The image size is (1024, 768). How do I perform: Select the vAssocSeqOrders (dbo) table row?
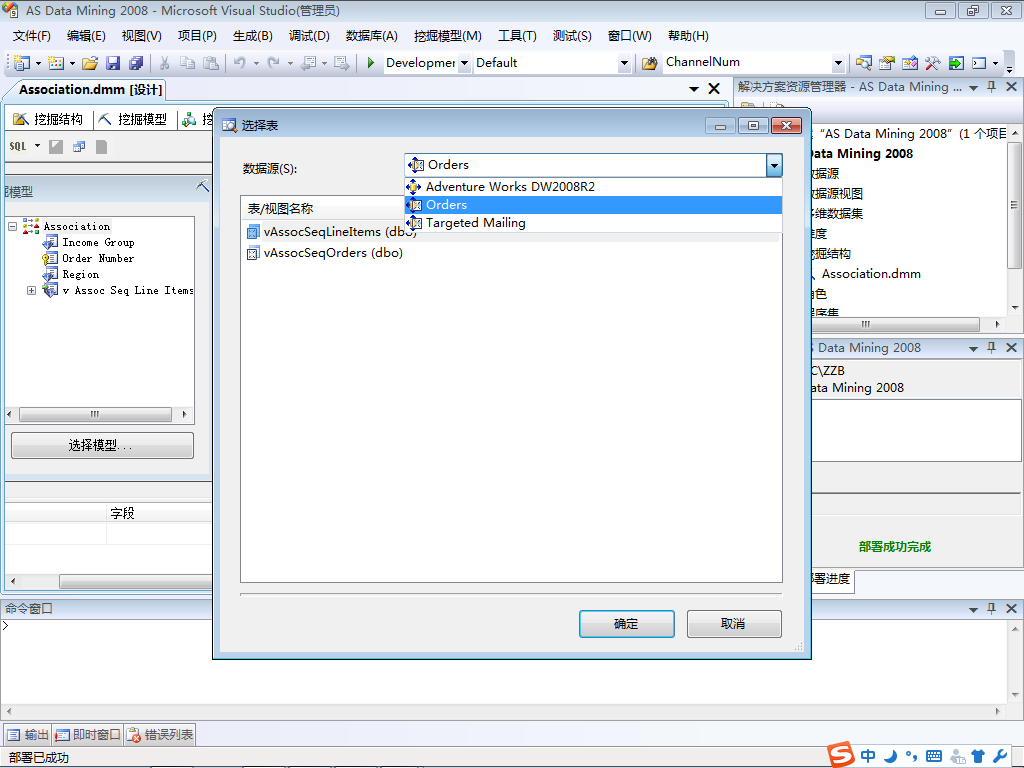click(x=325, y=253)
